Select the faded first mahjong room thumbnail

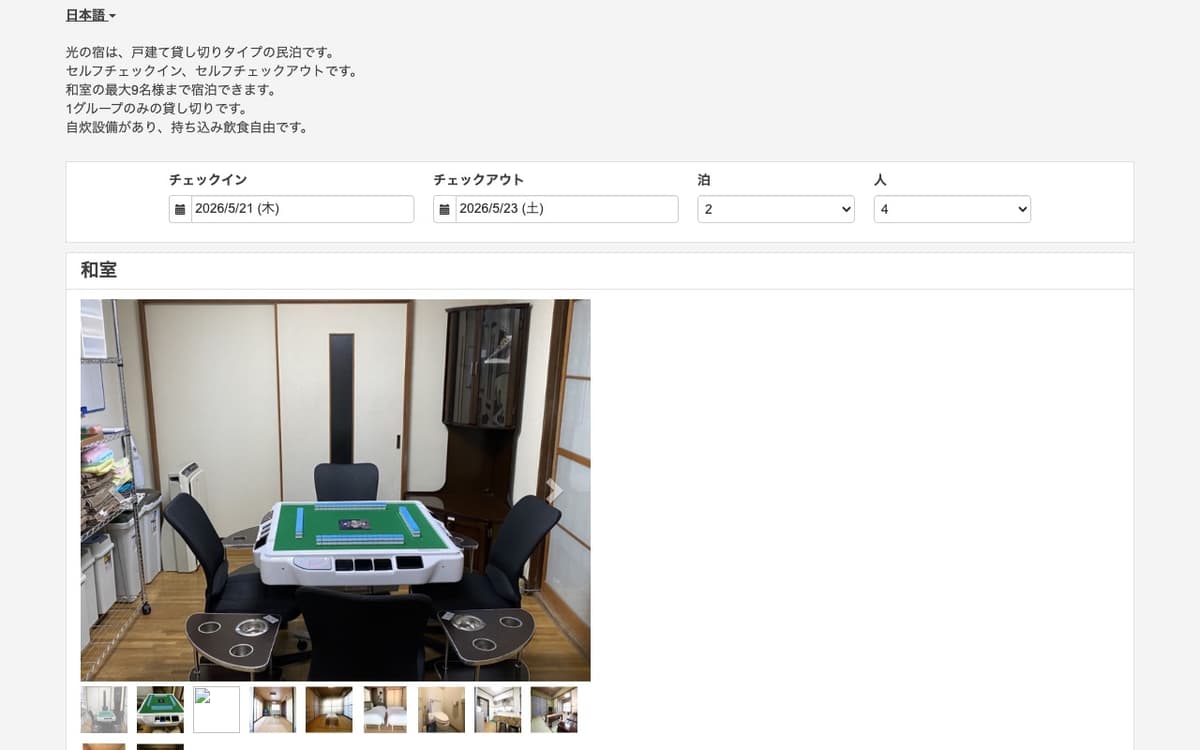click(x=104, y=709)
